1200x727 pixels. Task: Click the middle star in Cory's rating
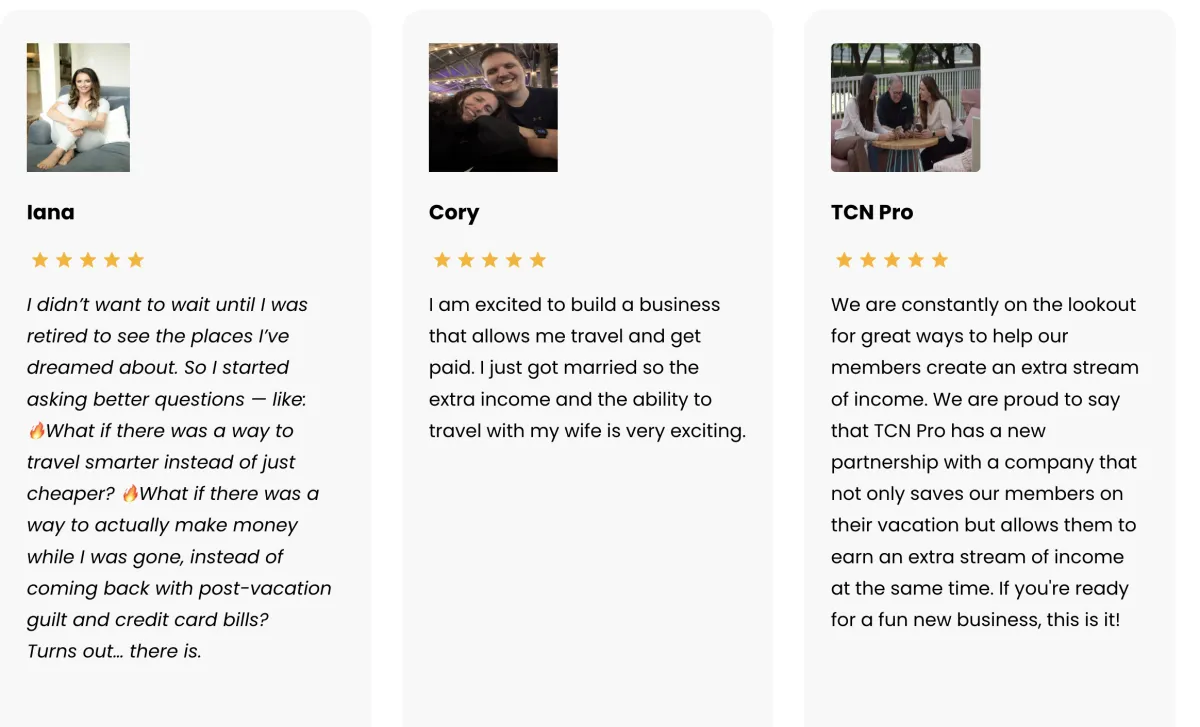pos(490,260)
